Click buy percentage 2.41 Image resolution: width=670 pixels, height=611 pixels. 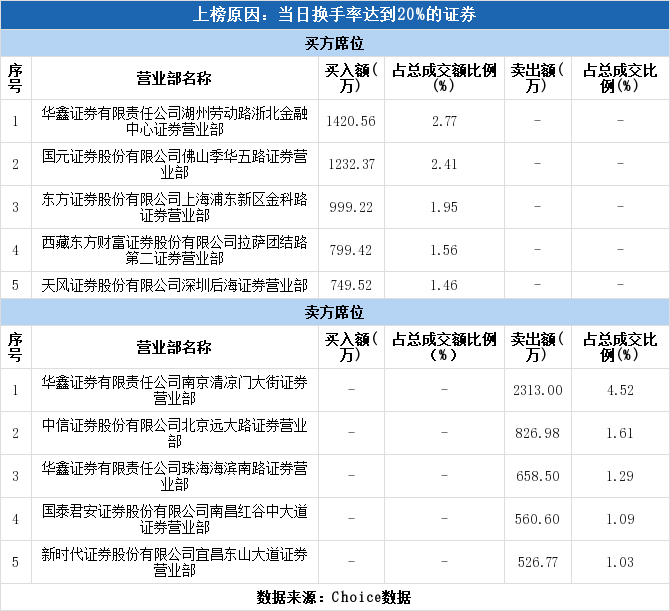coord(444,164)
